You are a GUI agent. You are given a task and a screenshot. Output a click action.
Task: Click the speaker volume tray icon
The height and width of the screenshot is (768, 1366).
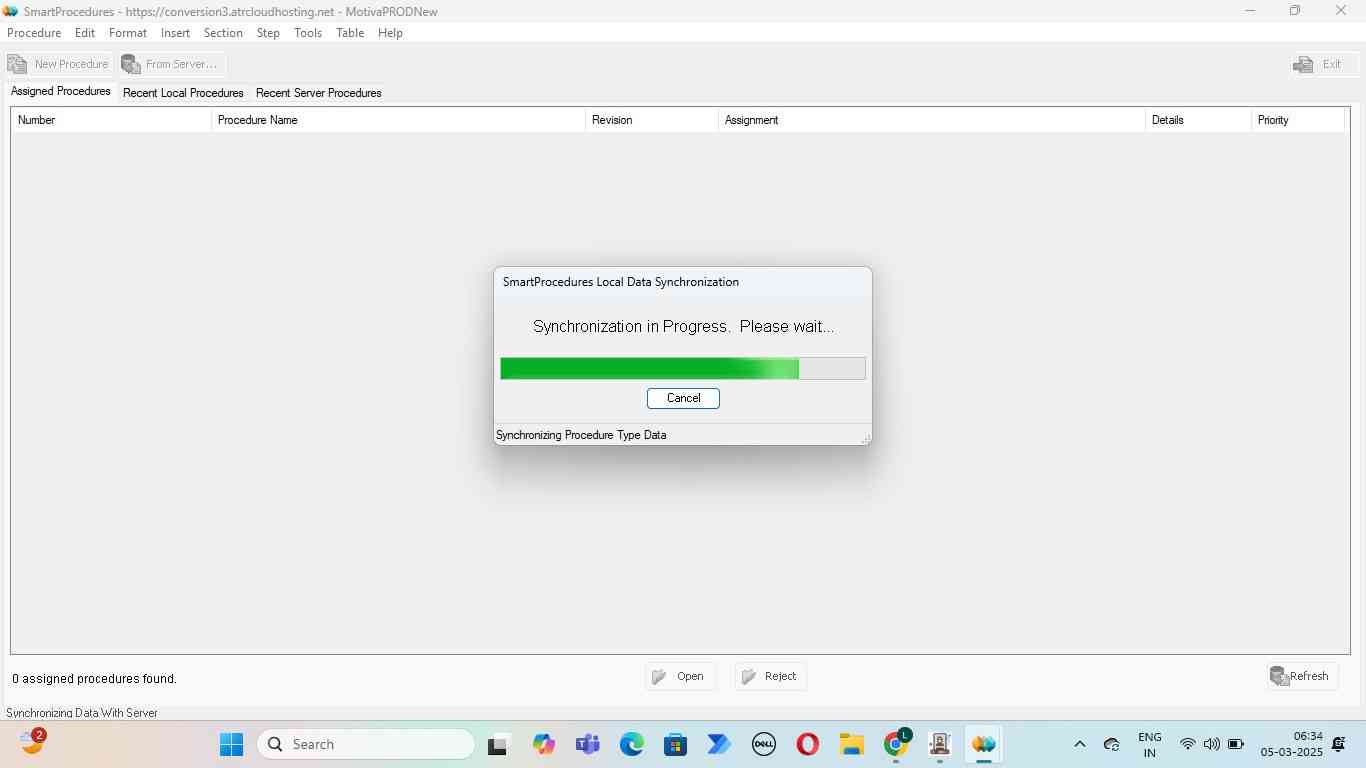1211,744
